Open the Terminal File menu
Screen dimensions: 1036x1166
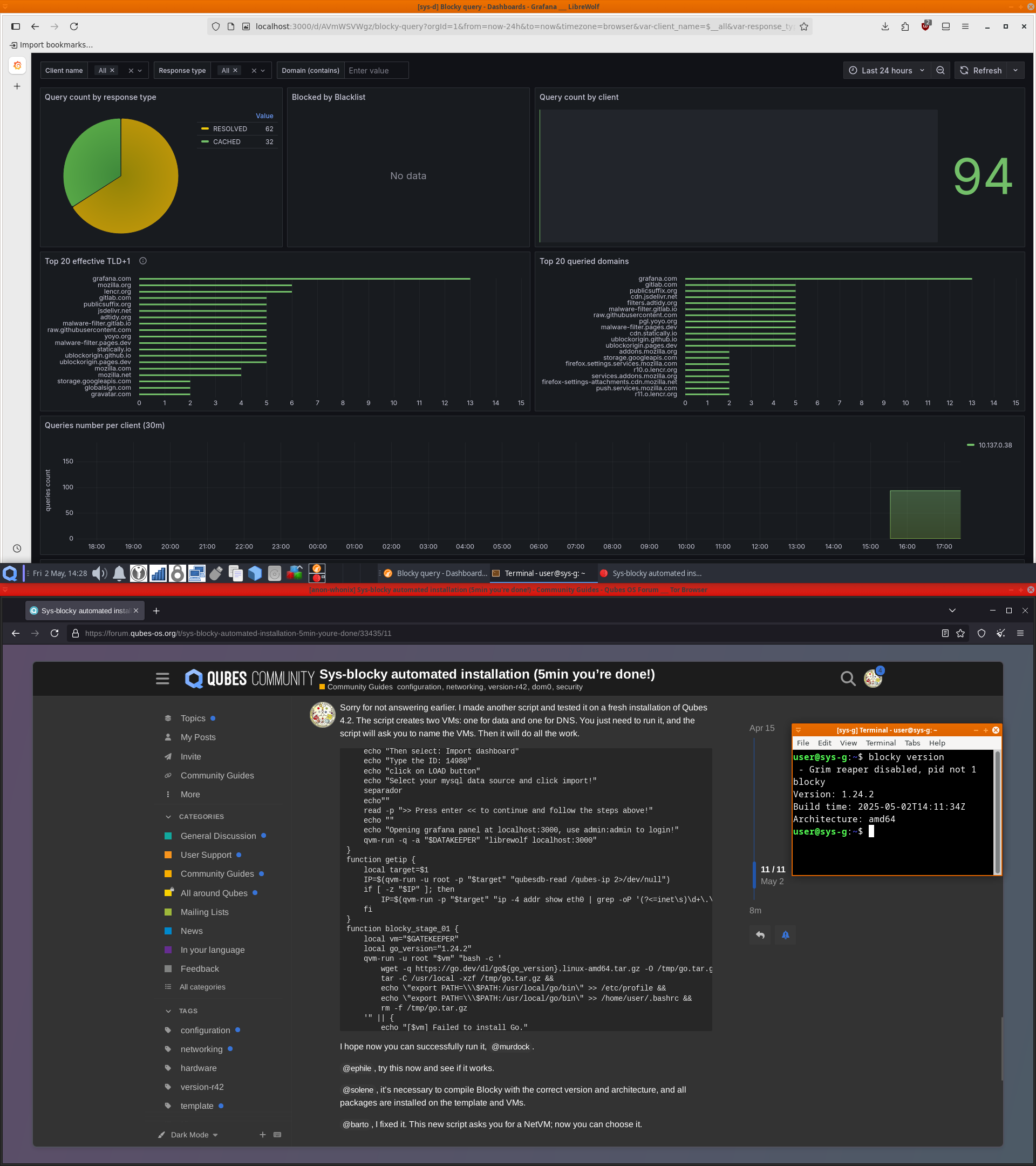[803, 743]
